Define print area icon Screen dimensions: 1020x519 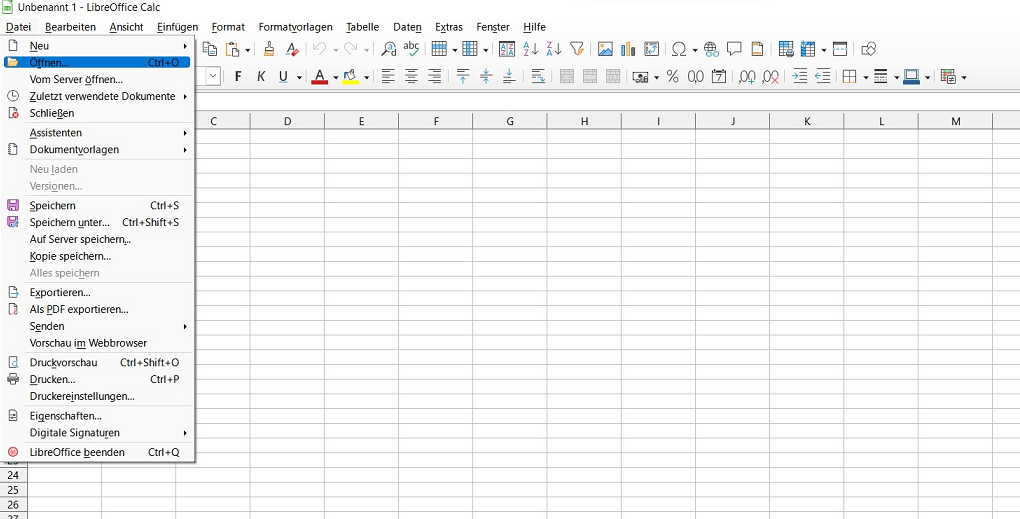coord(786,49)
